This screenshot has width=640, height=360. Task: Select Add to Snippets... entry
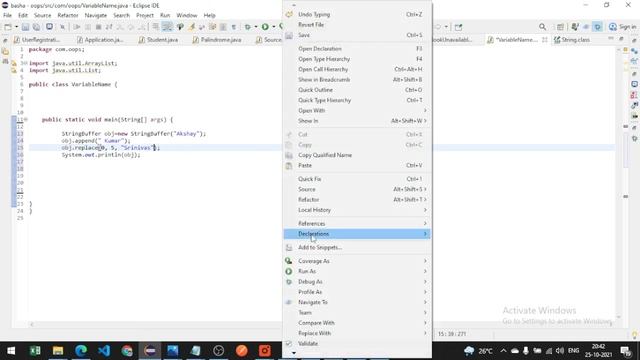357,247
